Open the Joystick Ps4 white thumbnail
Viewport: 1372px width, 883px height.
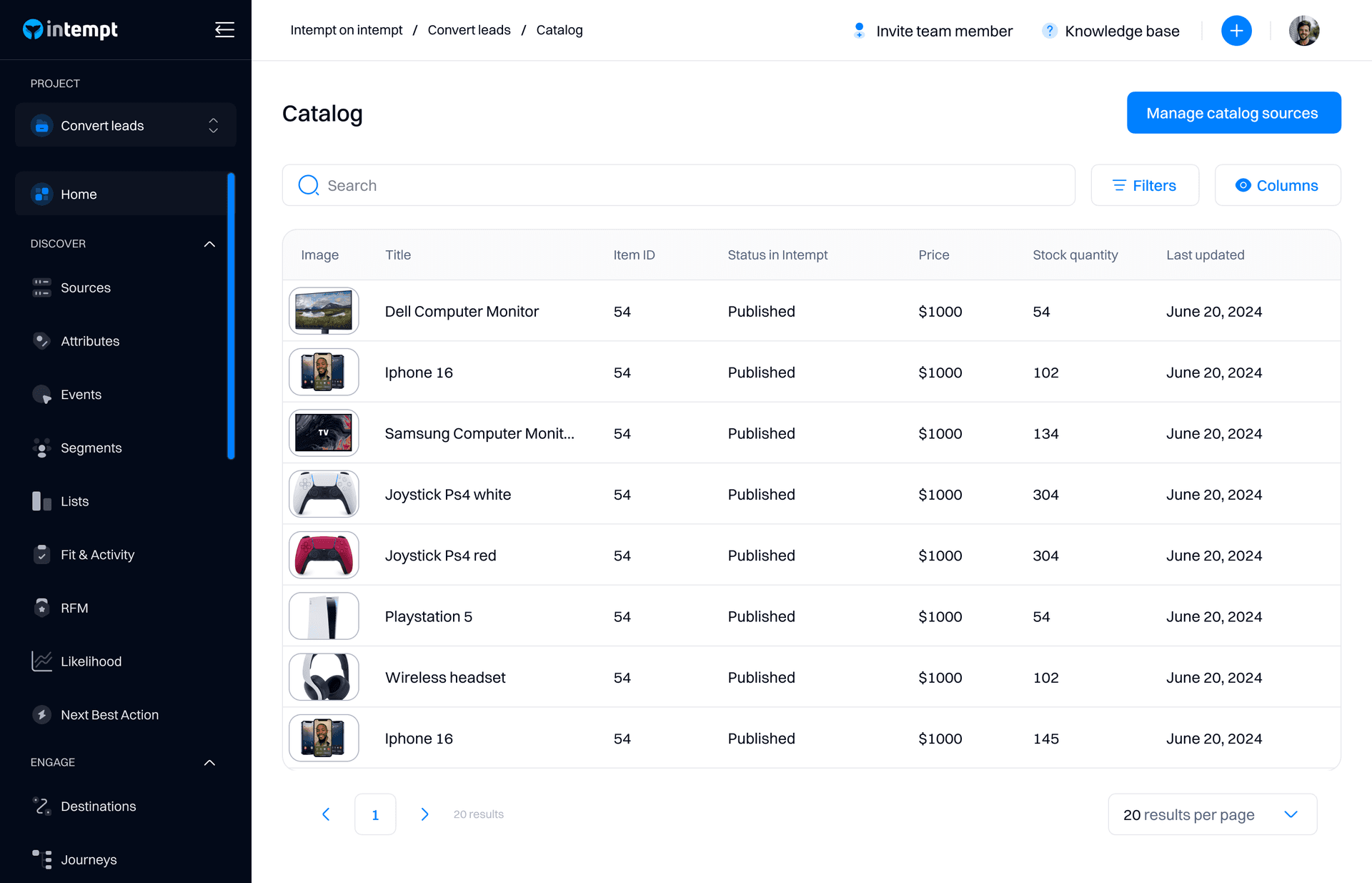click(324, 494)
